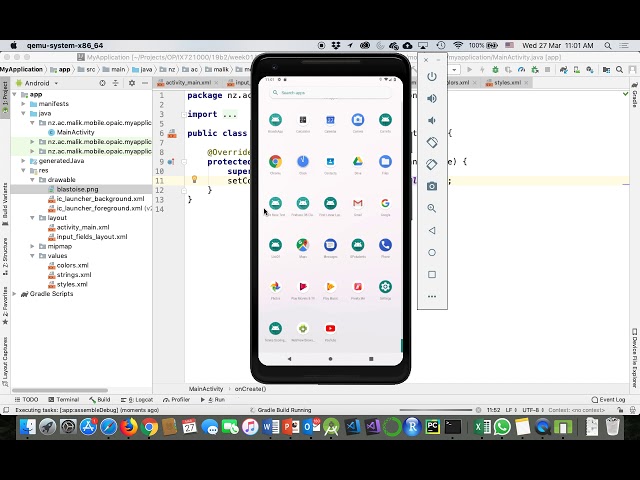This screenshot has width=640, height=480.
Task: Select strings.xml in project tree
Action: pyautogui.click(x=73, y=275)
